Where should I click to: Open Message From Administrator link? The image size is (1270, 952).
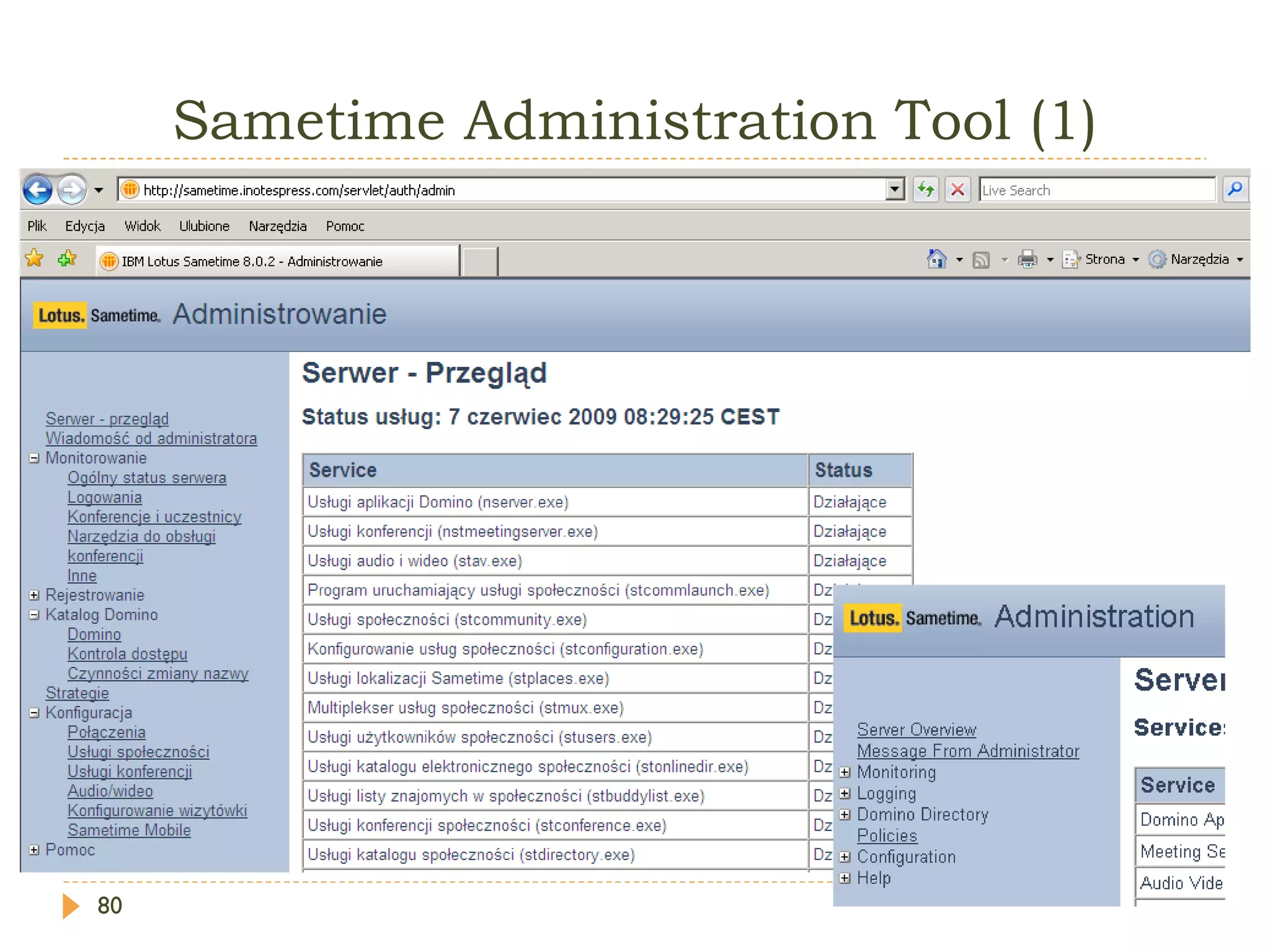tap(968, 751)
